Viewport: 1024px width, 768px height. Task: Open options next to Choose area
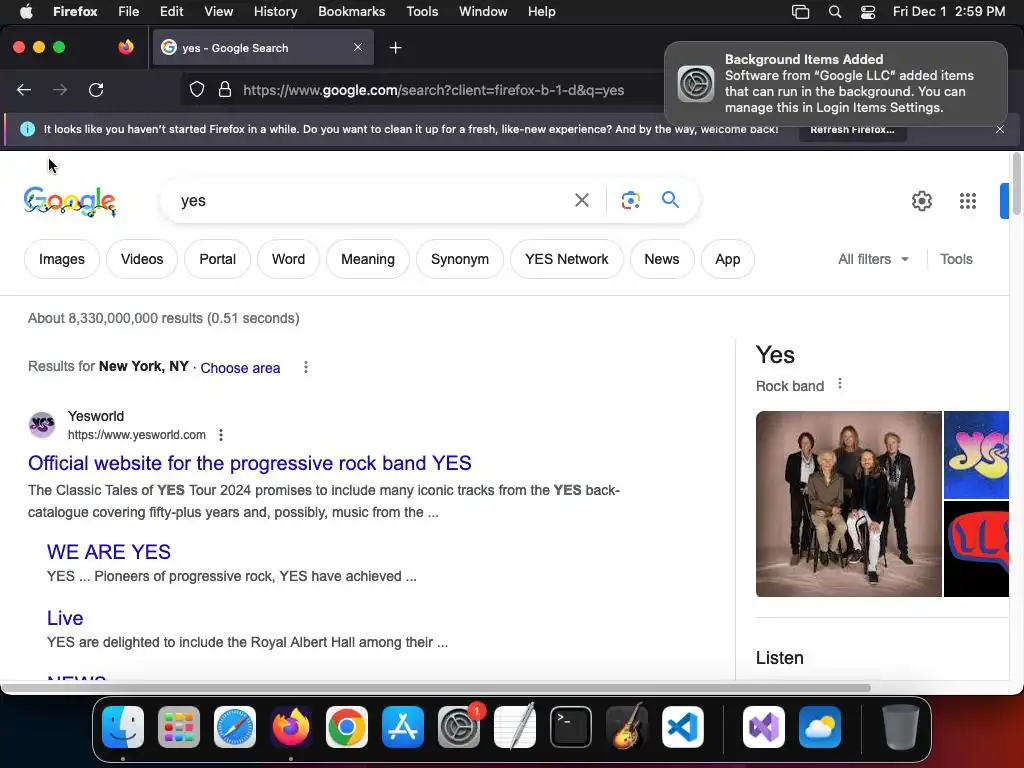(306, 367)
